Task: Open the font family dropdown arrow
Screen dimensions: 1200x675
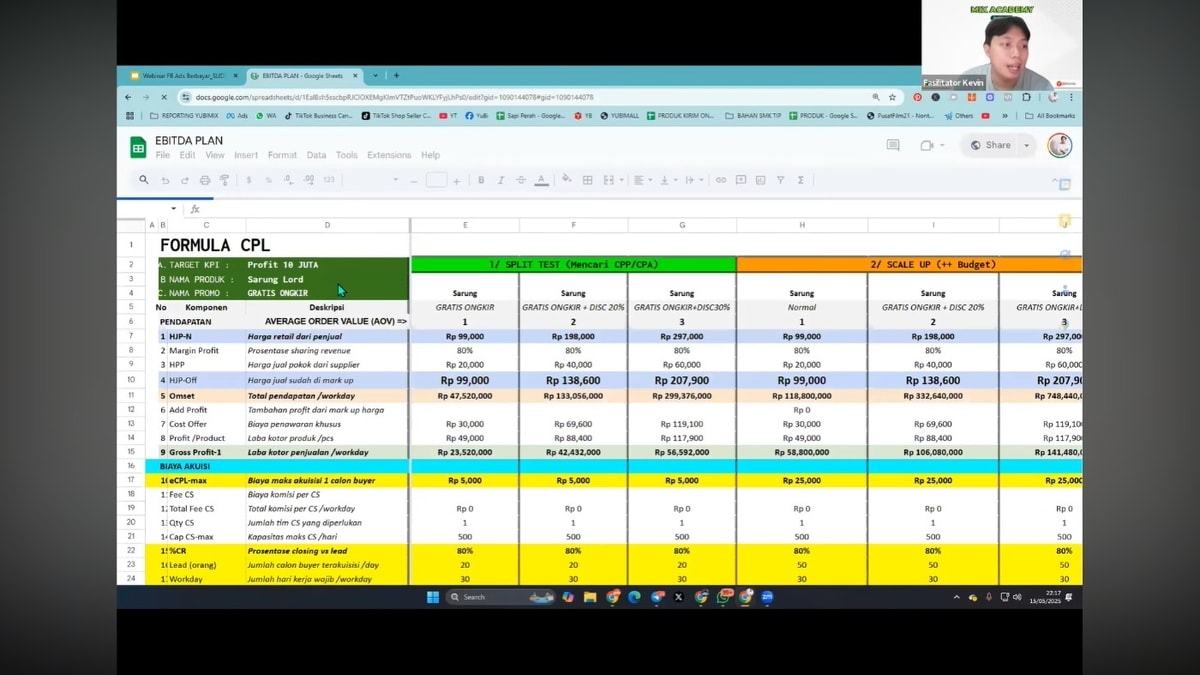Action: click(x=396, y=180)
